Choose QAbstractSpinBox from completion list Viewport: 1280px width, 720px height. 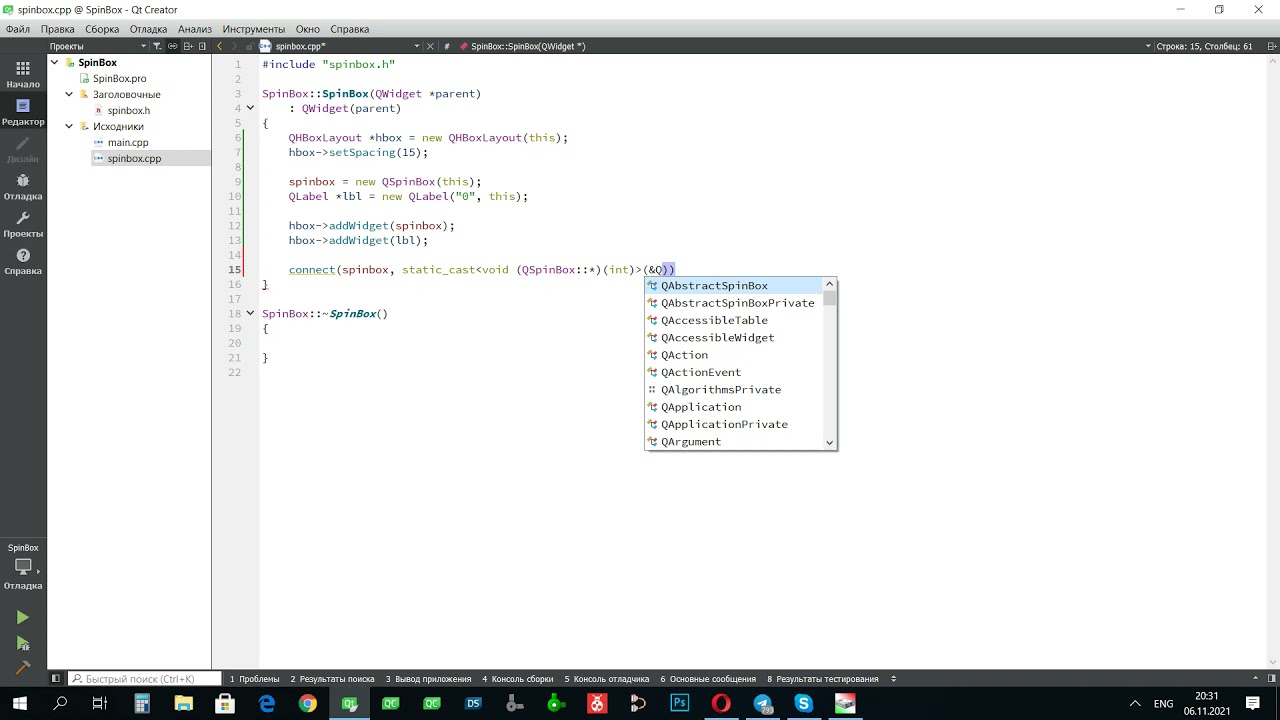coord(735,286)
